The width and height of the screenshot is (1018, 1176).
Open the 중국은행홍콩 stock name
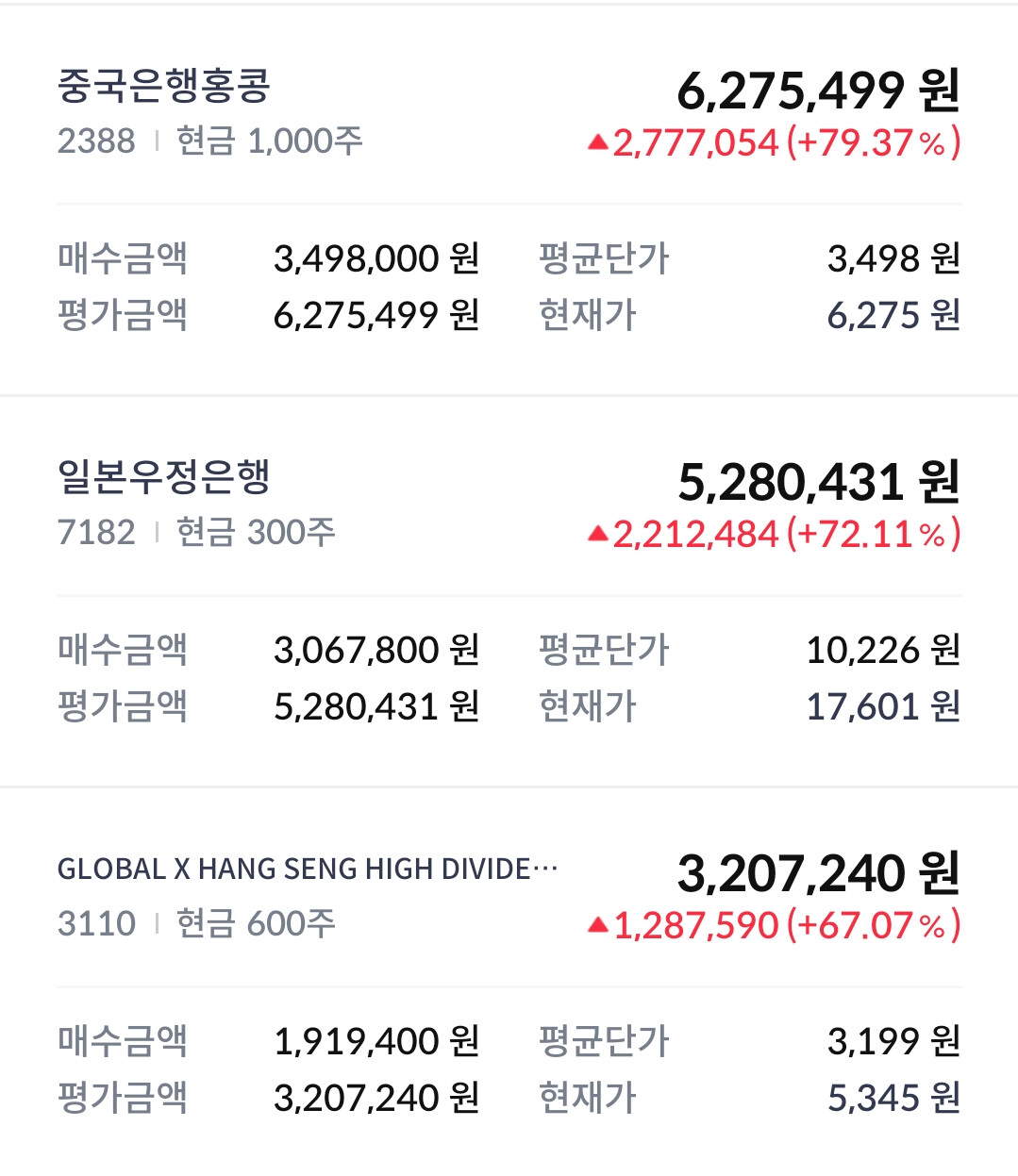164,87
